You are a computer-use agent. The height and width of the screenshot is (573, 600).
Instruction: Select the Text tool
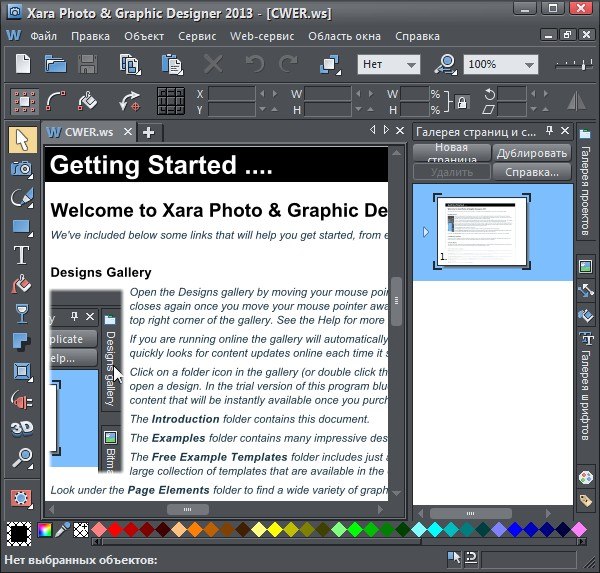pos(21,255)
